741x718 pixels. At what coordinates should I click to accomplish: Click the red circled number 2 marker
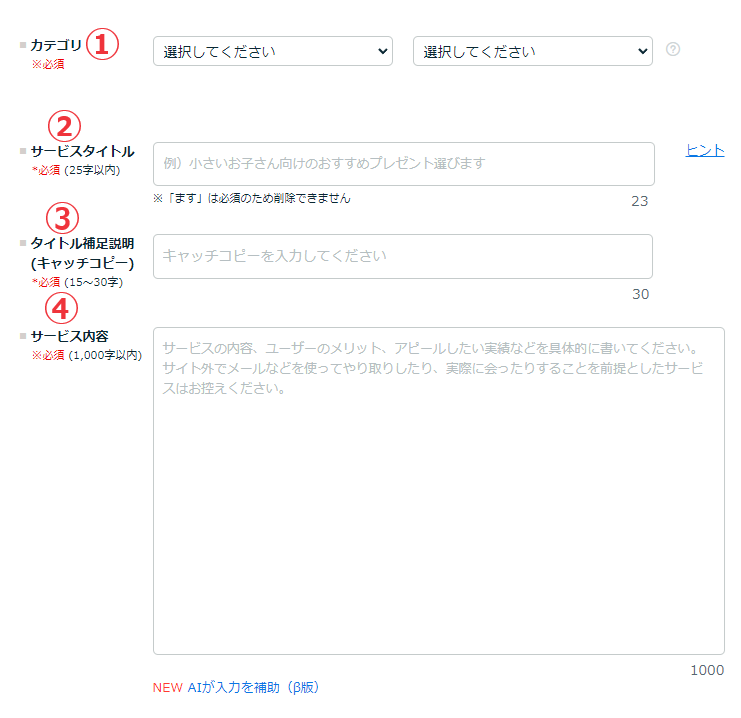coord(64,127)
